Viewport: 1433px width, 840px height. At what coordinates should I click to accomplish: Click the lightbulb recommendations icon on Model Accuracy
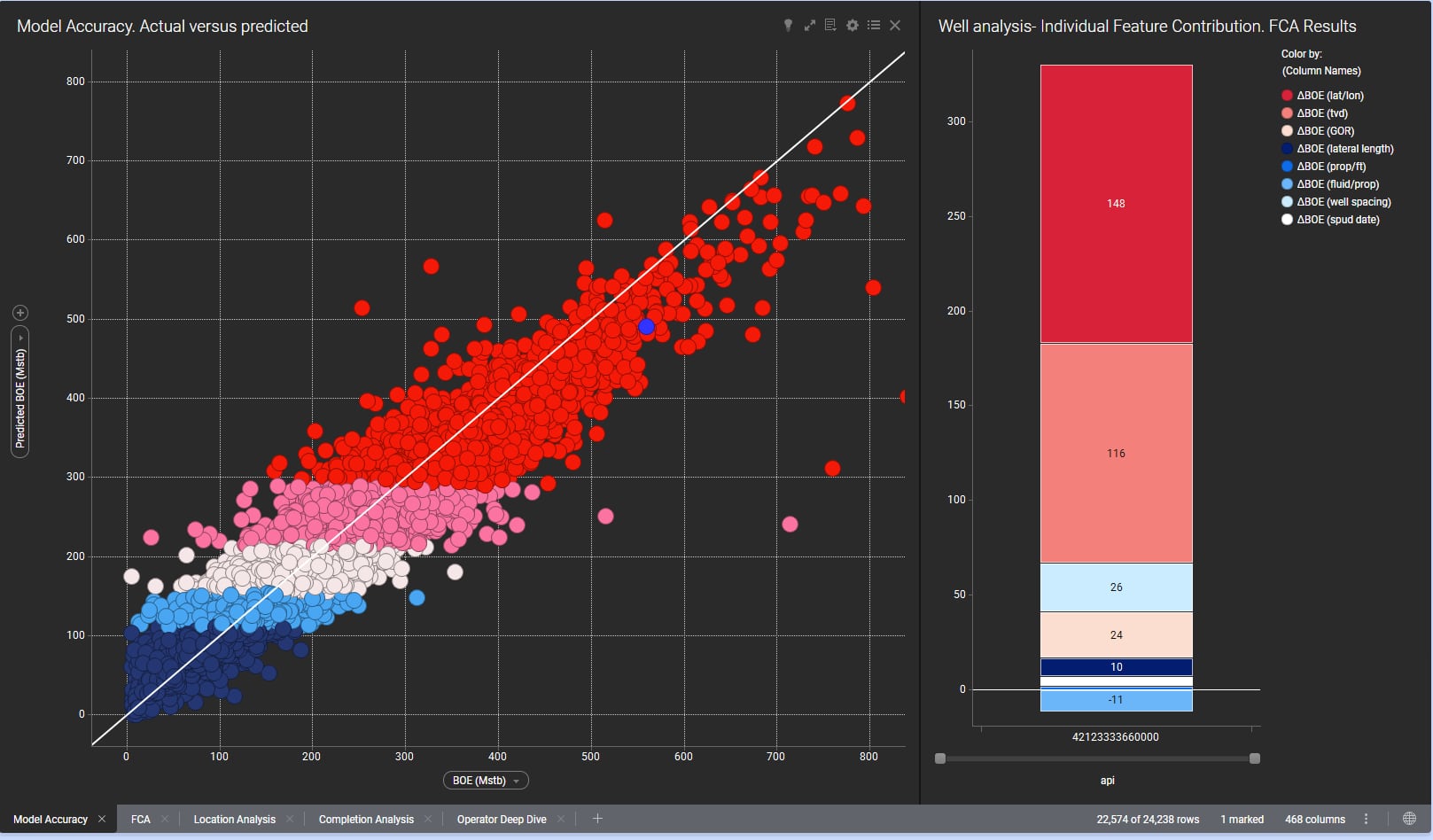(x=788, y=26)
